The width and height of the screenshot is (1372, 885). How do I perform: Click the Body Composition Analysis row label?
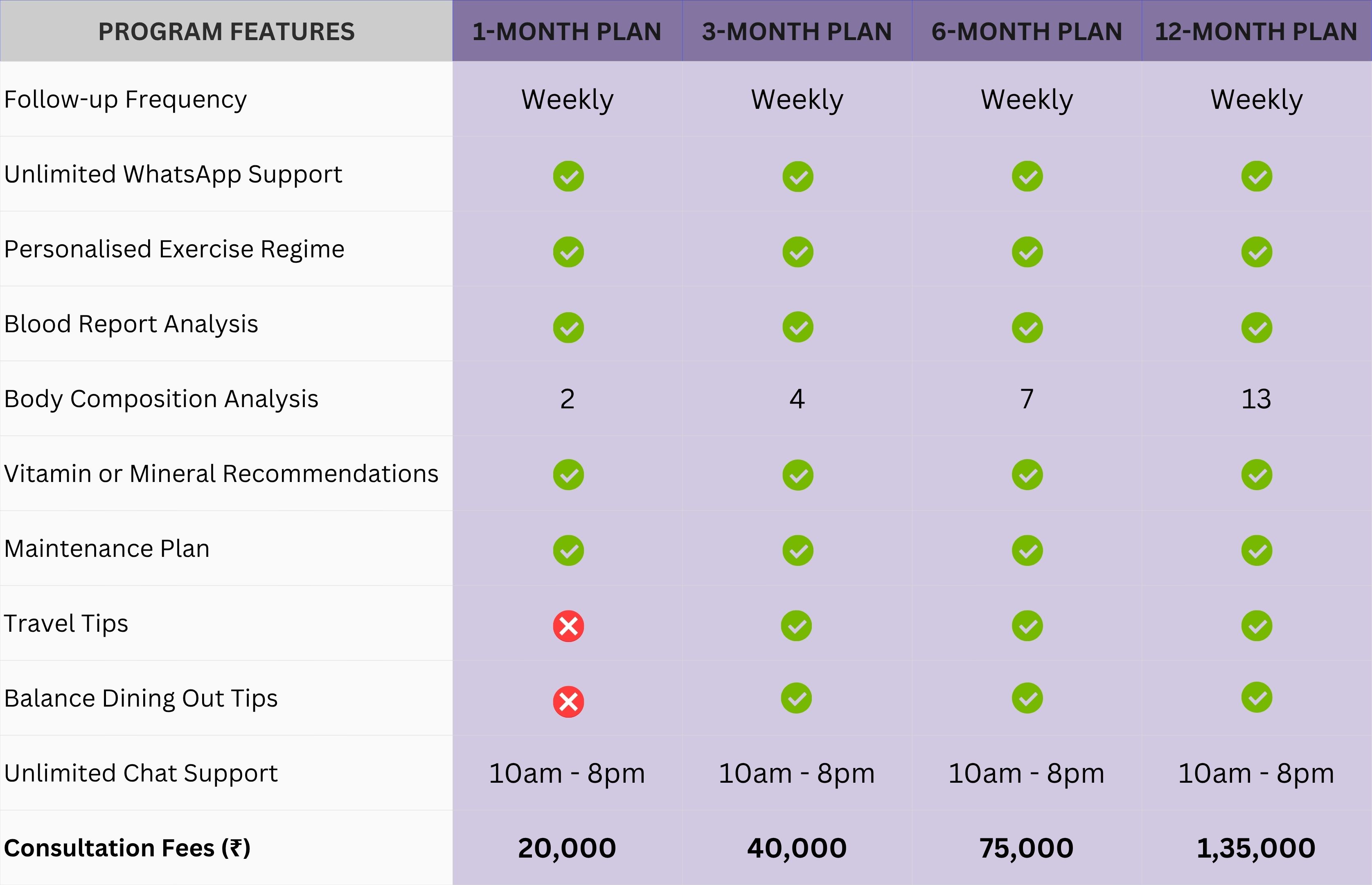[162, 399]
